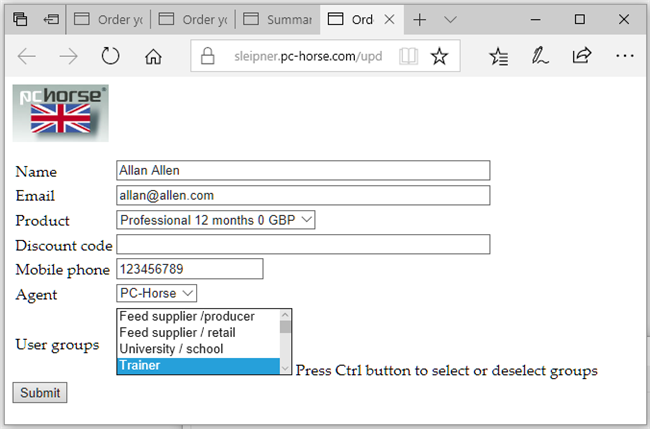Select University / school group

tap(199, 349)
